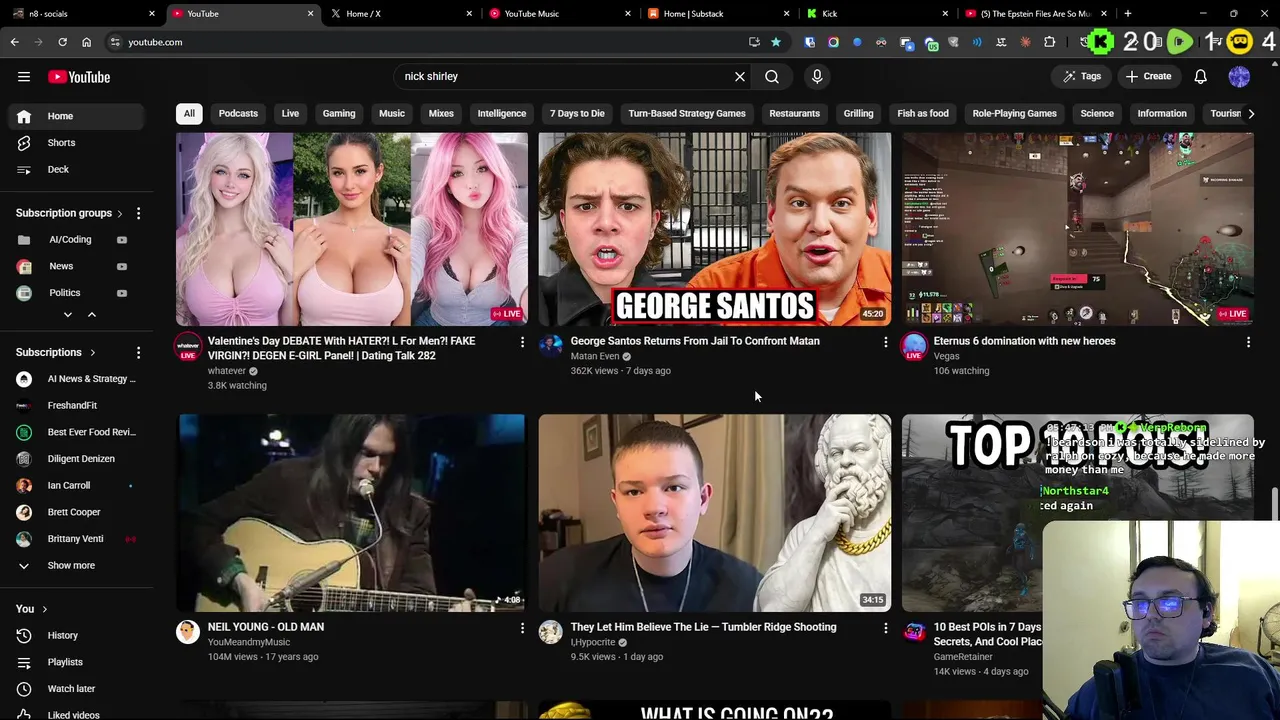
Task: Move category chips to the right
Action: [x=1251, y=114]
